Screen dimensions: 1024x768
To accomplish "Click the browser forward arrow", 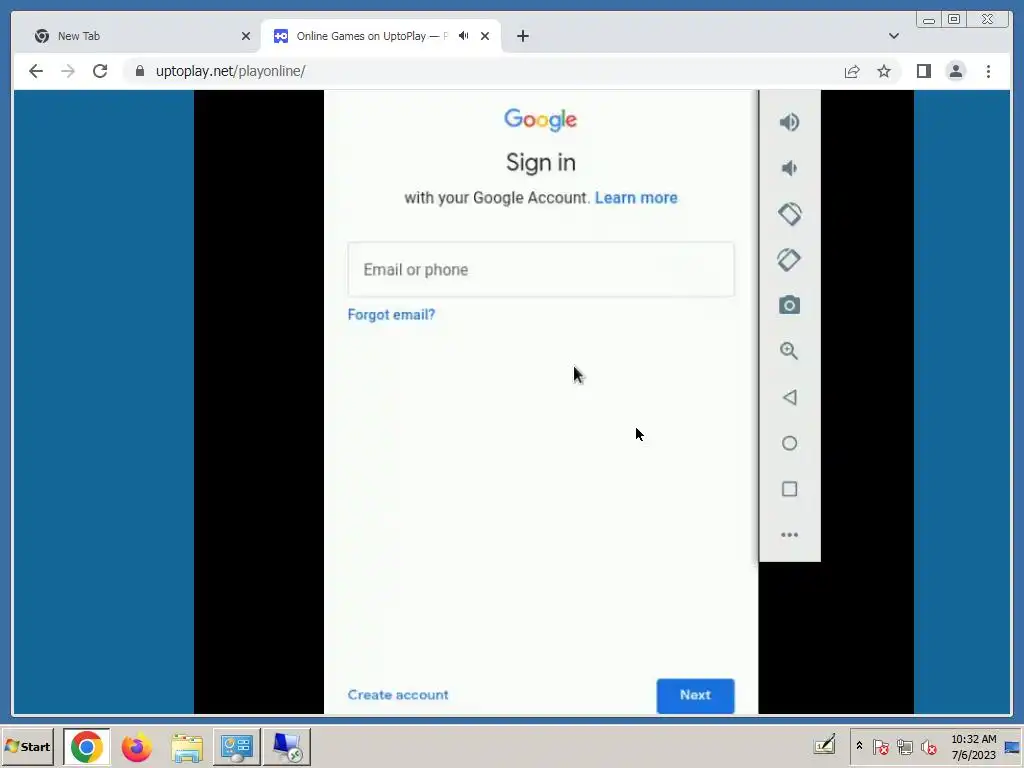I will pyautogui.click(x=68, y=71).
